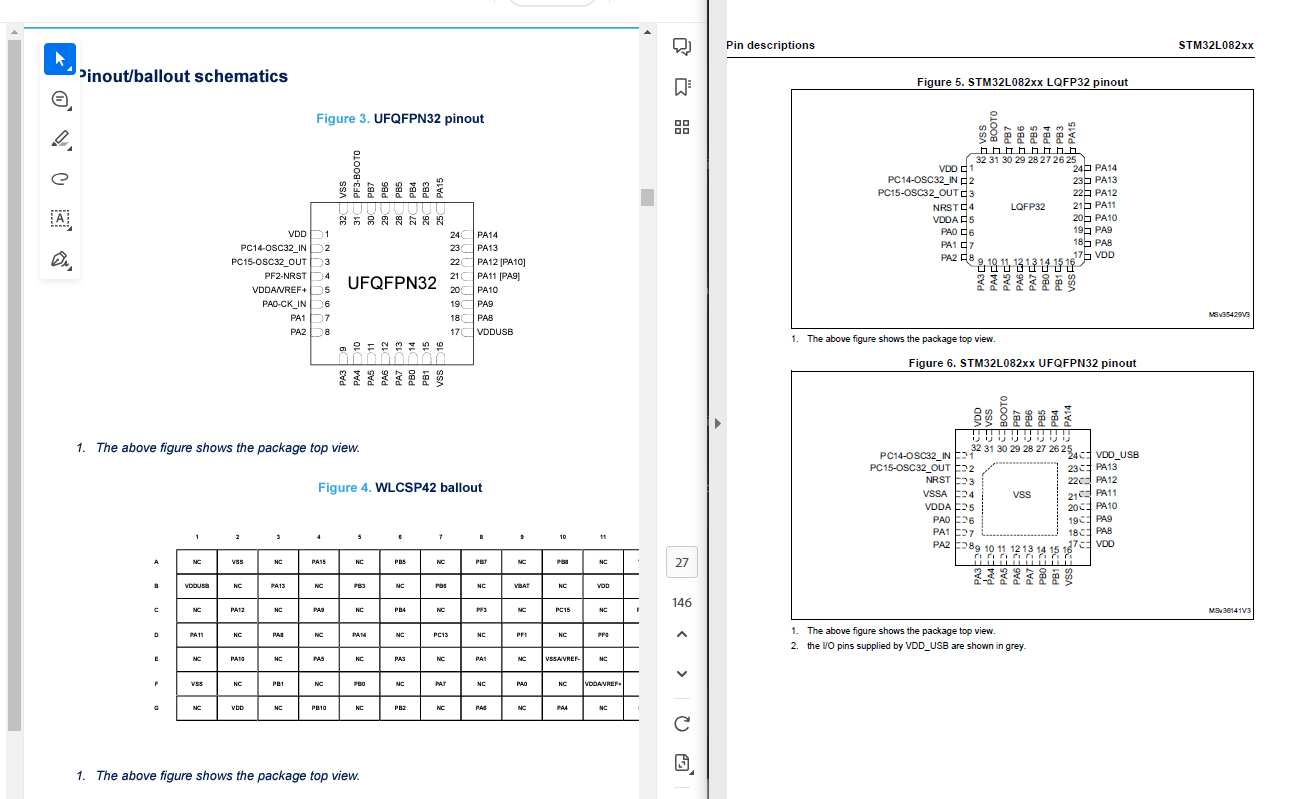Toggle the right panel open with arrow
This screenshot has width=1303, height=799.
[x=716, y=423]
